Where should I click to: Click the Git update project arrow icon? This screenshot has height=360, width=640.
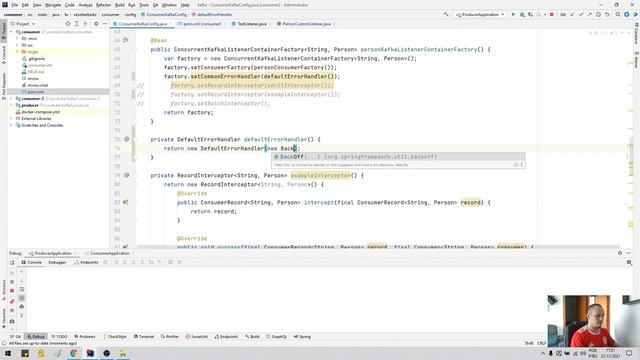coord(572,14)
